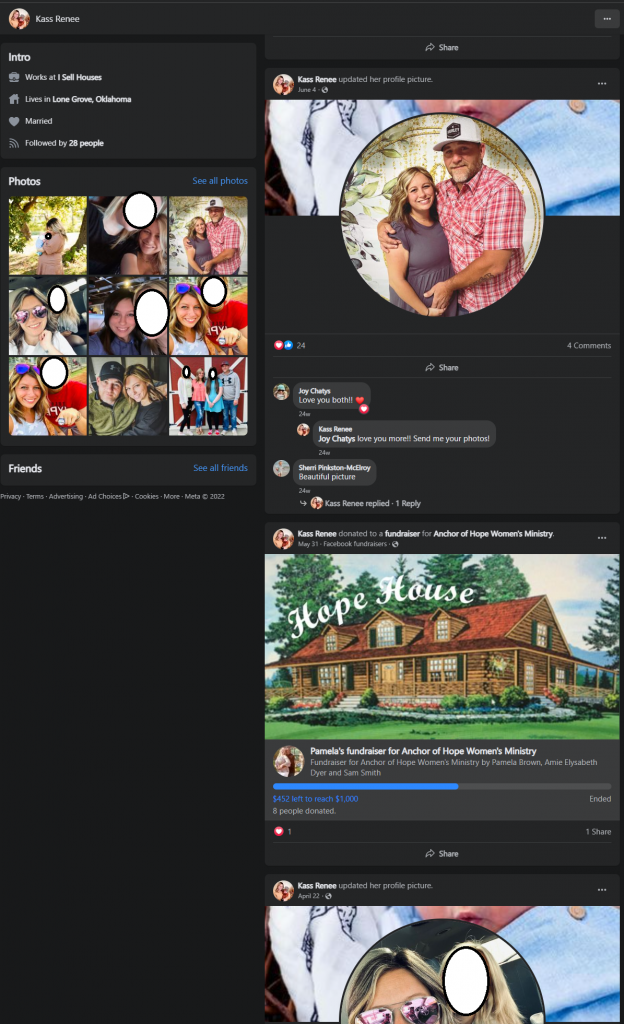Click the feed icon beside Followed by

coord(14,143)
